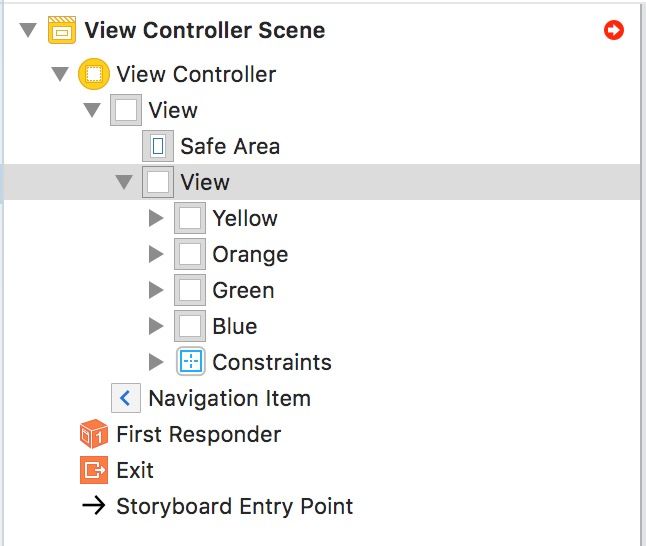Click the Navigation Item back-chevron icon
The width and height of the screenshot is (646, 546).
click(x=126, y=398)
